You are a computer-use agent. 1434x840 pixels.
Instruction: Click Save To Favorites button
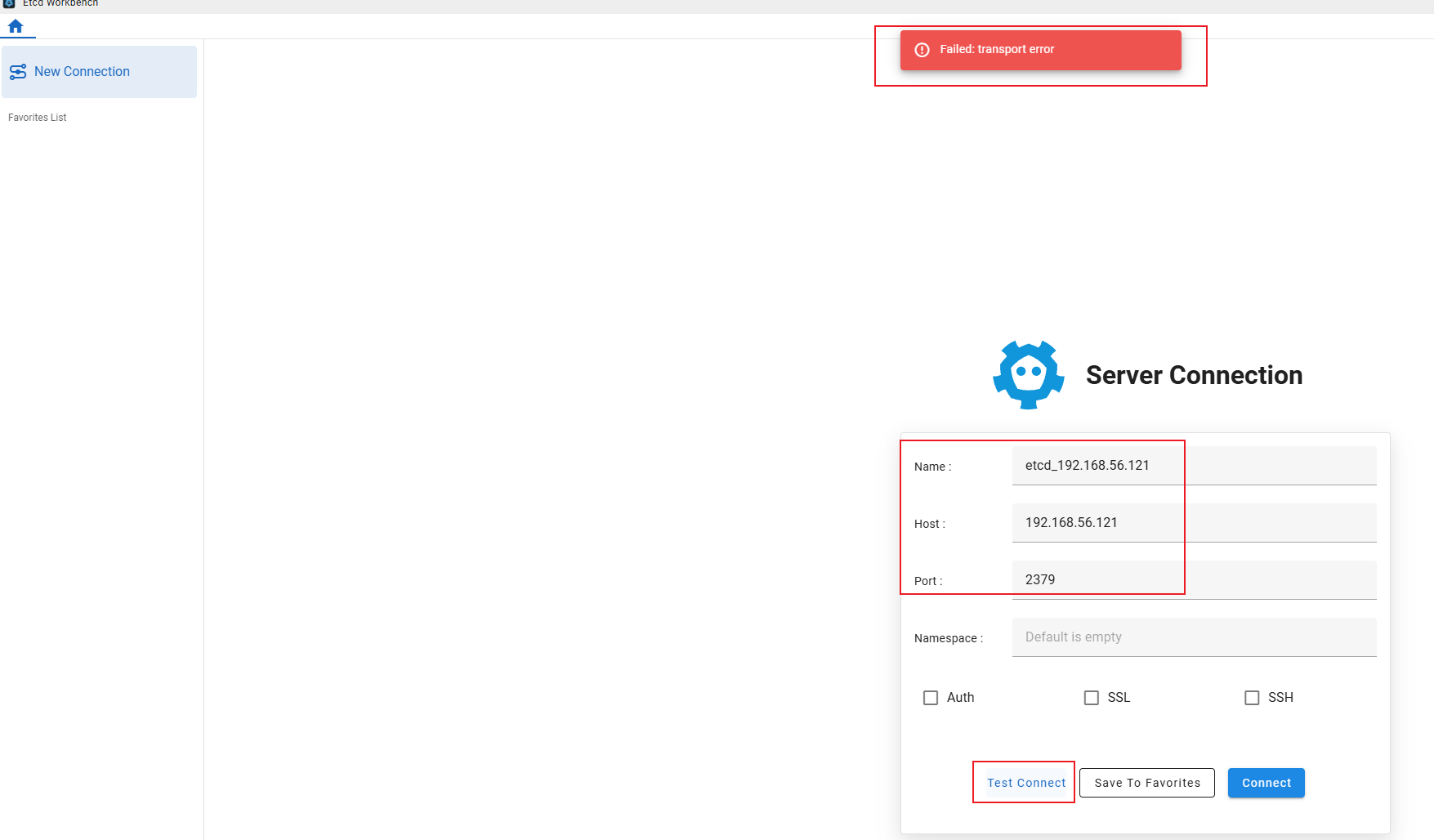1147,783
